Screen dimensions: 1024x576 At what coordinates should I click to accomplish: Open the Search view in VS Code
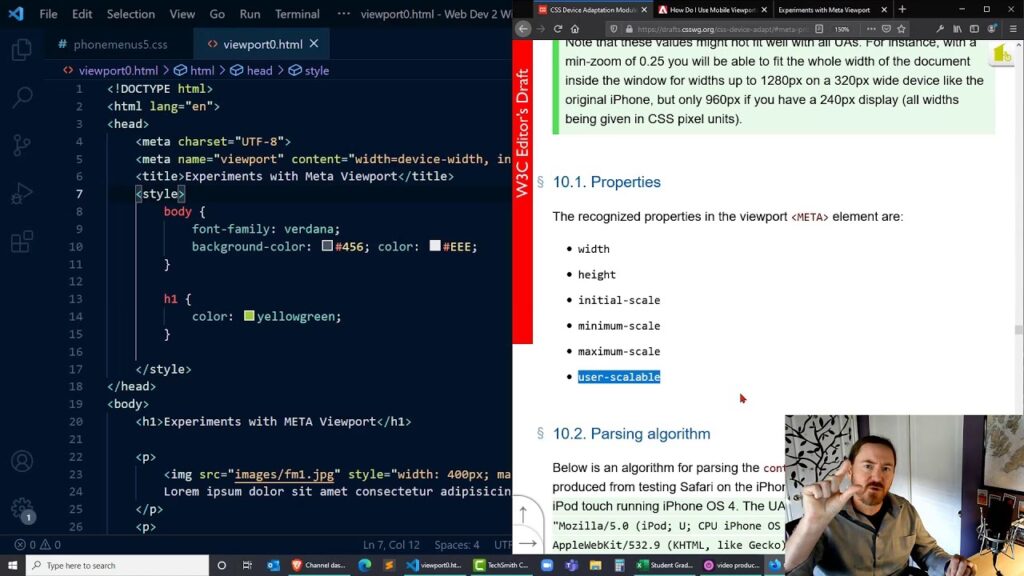coord(21,97)
